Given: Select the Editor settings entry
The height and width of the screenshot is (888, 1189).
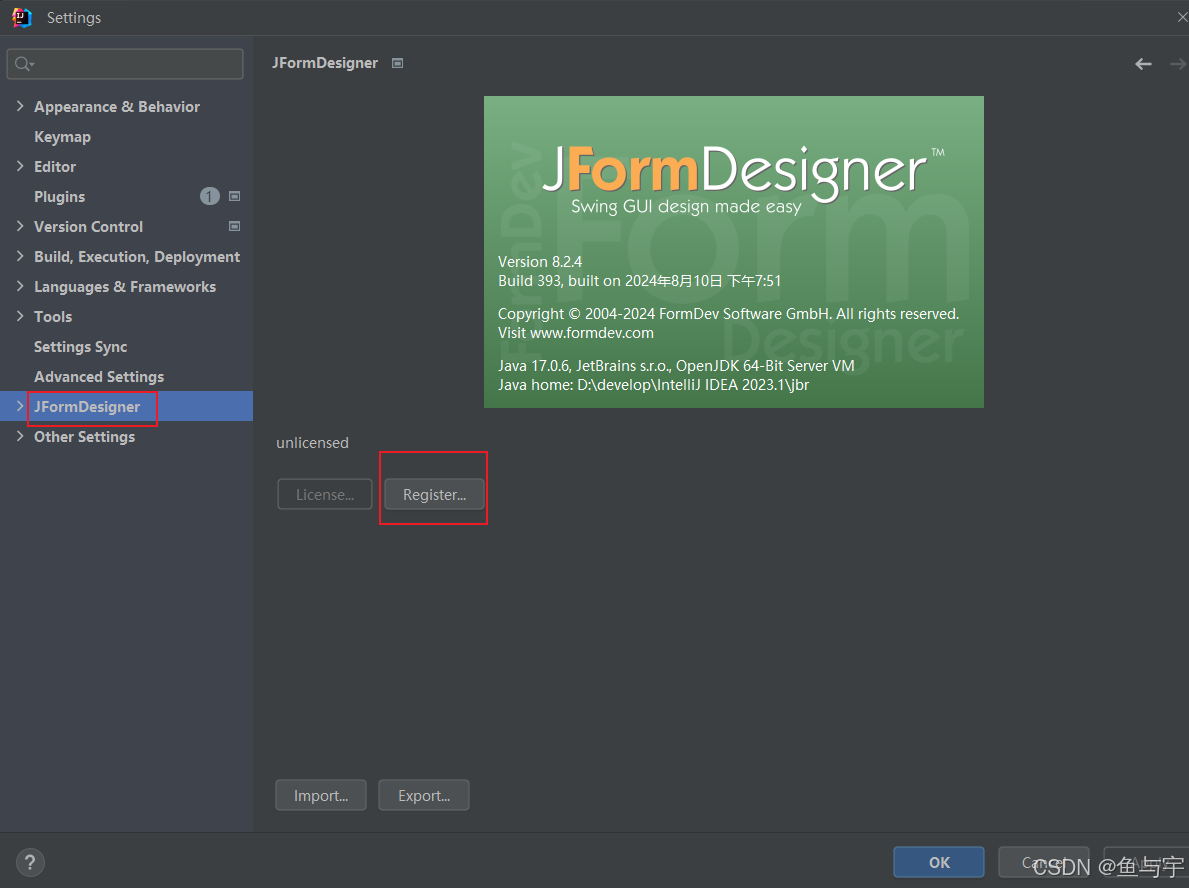Looking at the screenshot, I should (x=55, y=167).
